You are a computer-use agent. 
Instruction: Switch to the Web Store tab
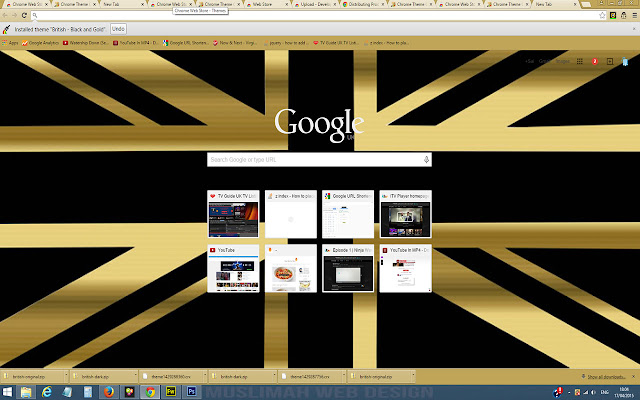(267, 4)
